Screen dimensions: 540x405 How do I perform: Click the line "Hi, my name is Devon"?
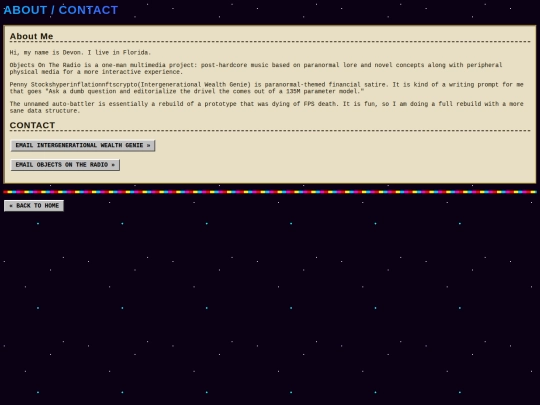[x=80, y=52]
